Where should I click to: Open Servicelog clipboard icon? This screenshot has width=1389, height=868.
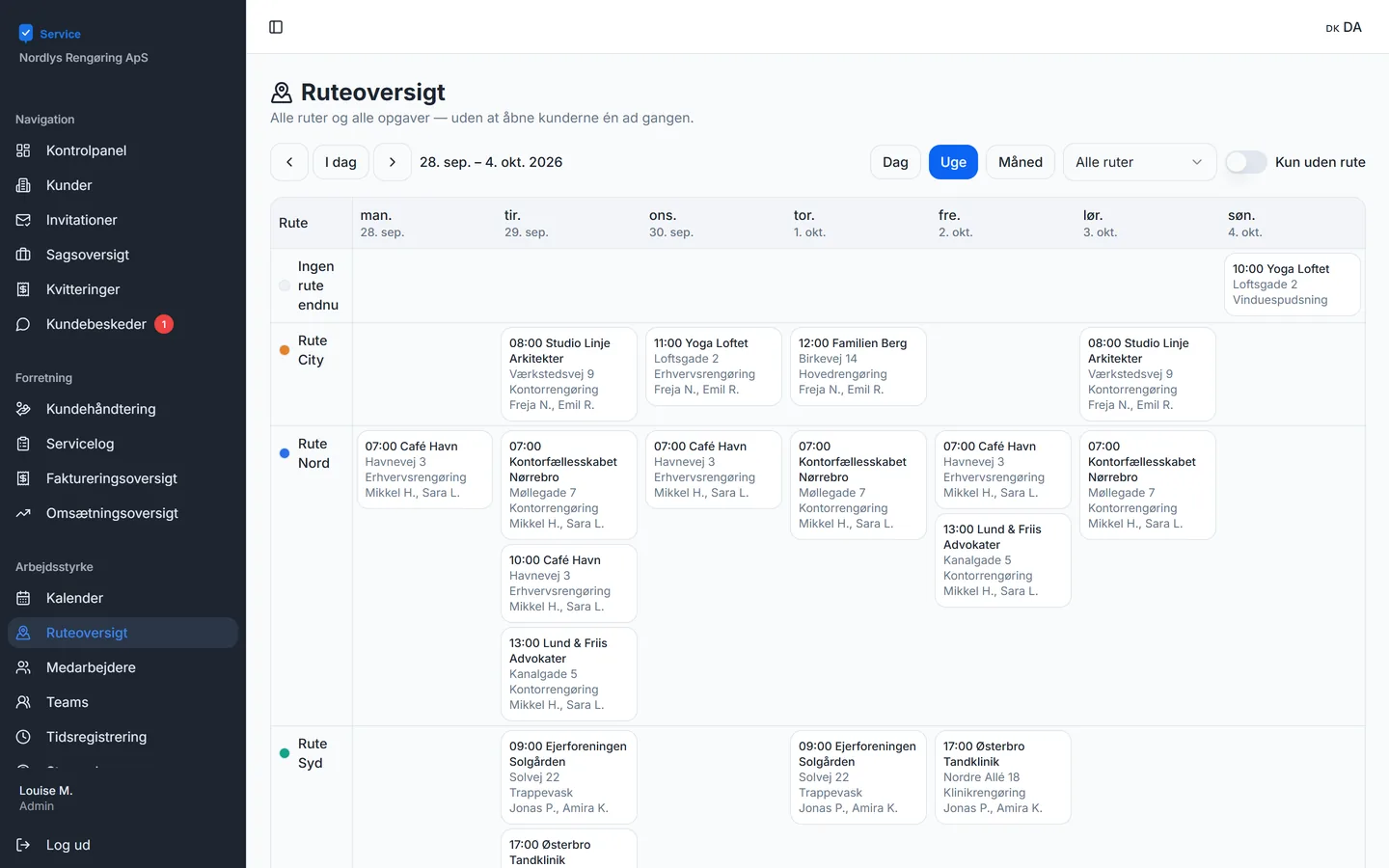[x=23, y=444]
